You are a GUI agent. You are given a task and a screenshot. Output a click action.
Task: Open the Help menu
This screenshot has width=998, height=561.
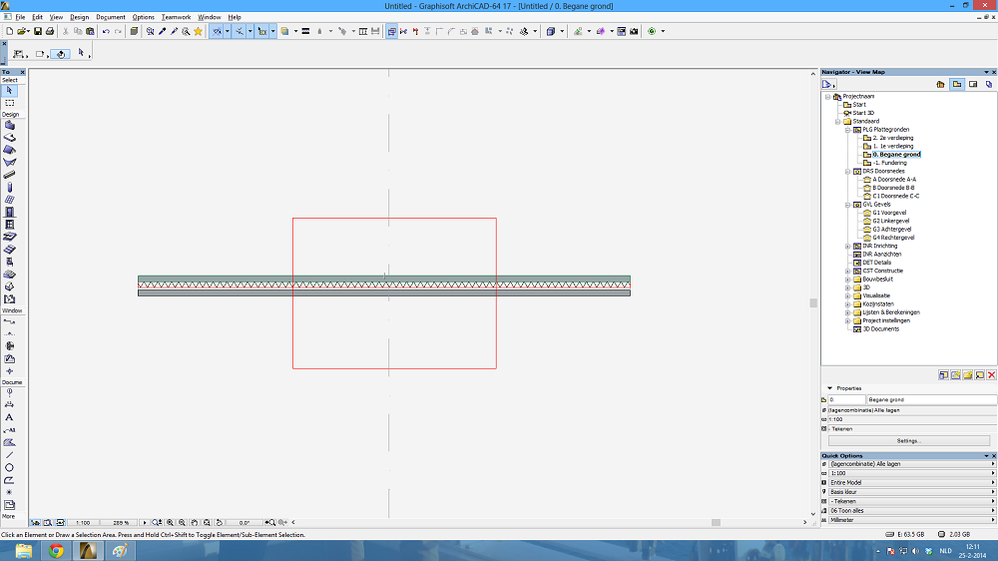coord(234,17)
